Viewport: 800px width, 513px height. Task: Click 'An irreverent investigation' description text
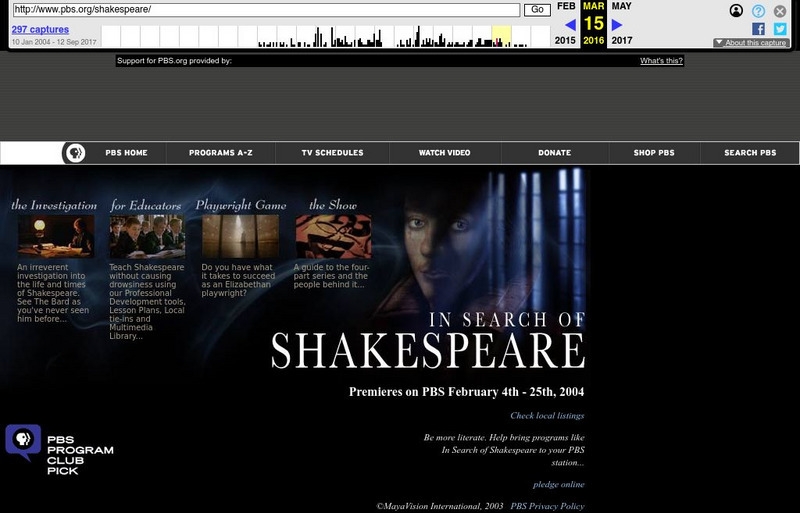coord(53,293)
